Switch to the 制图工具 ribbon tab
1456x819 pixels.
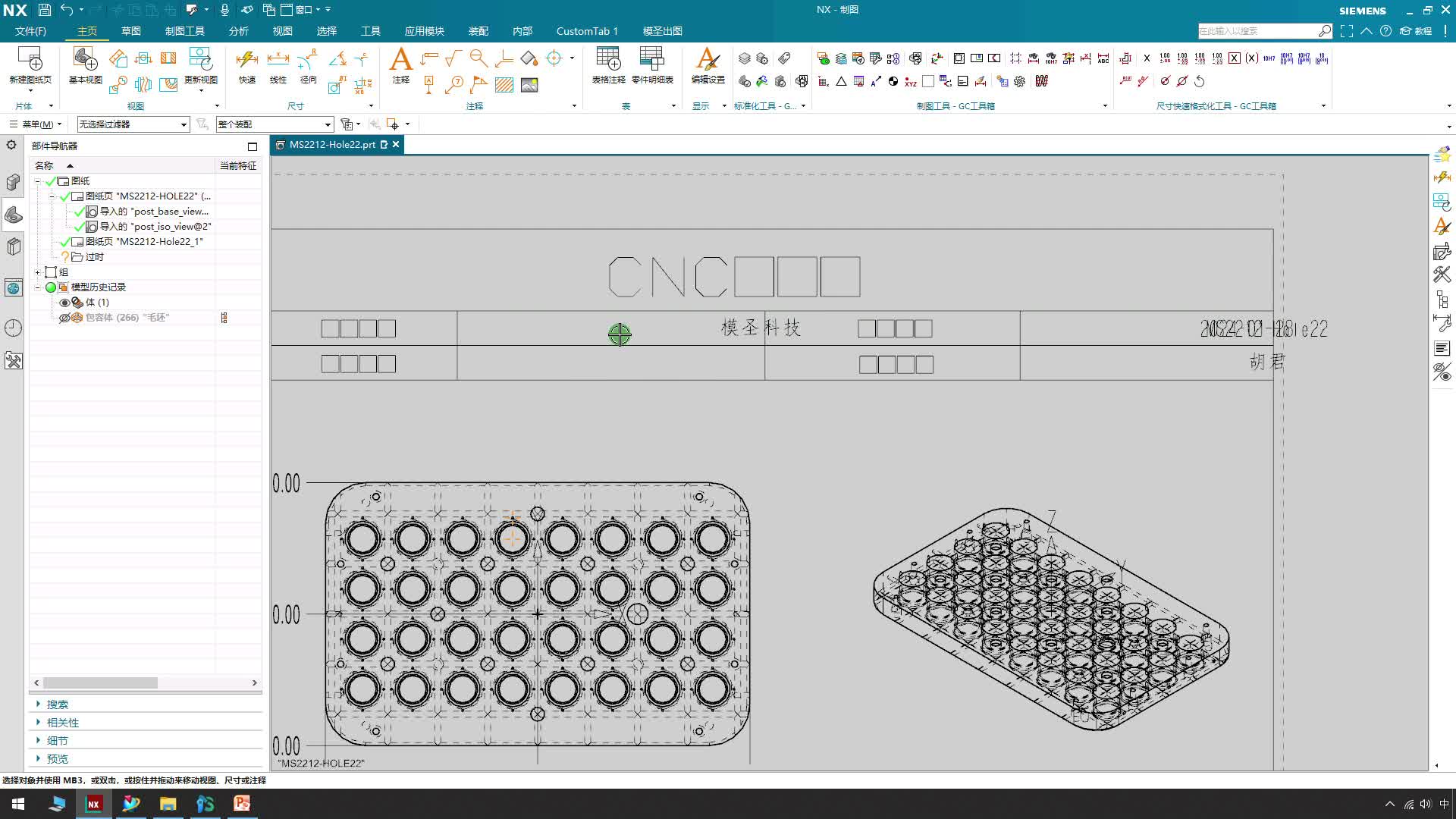pyautogui.click(x=185, y=31)
